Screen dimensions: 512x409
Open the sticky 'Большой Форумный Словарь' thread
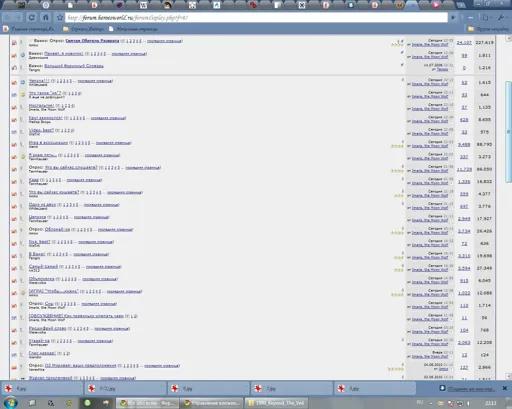click(x=74, y=66)
